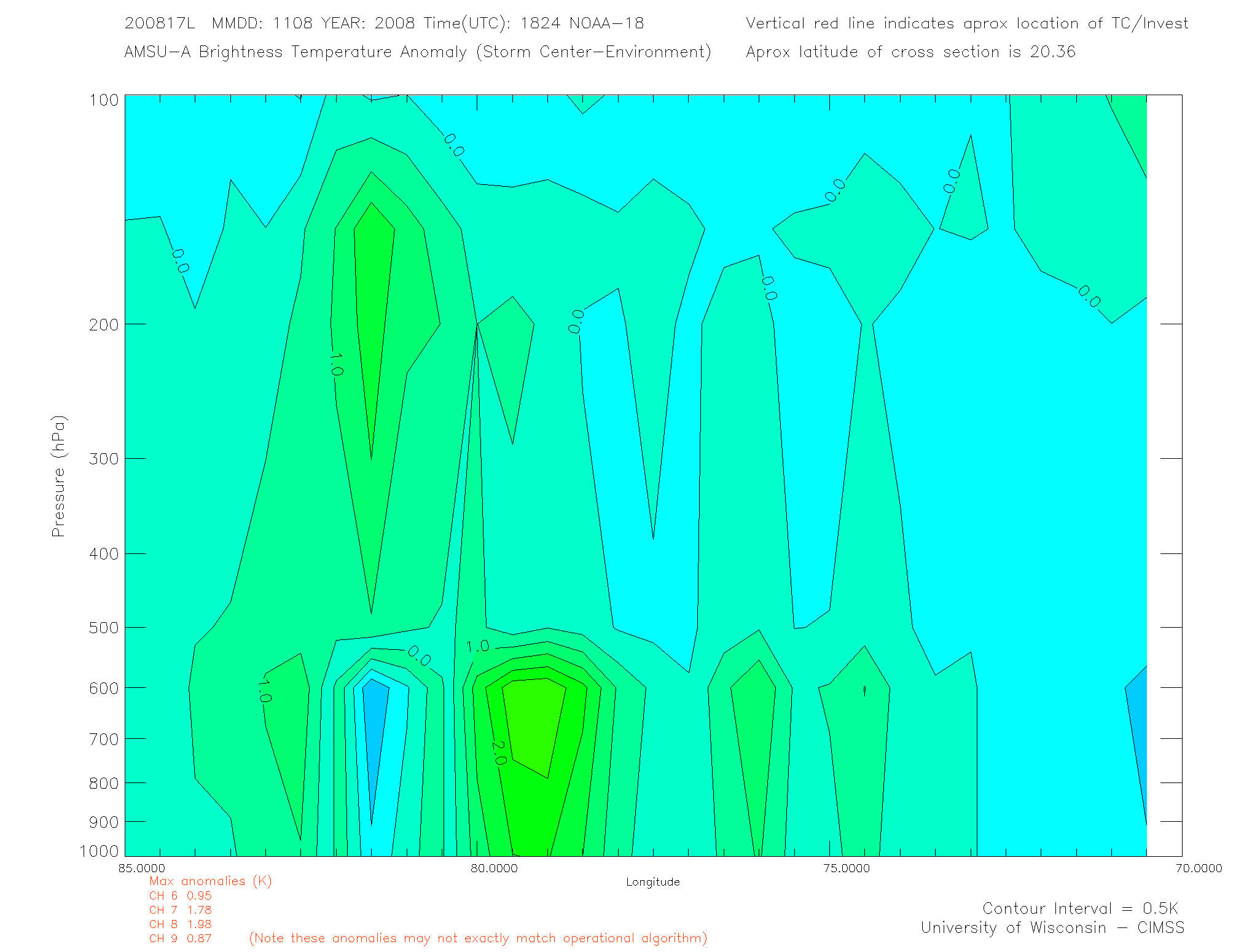Click the 100 pressure axis label
1244x952 pixels.
click(x=104, y=99)
